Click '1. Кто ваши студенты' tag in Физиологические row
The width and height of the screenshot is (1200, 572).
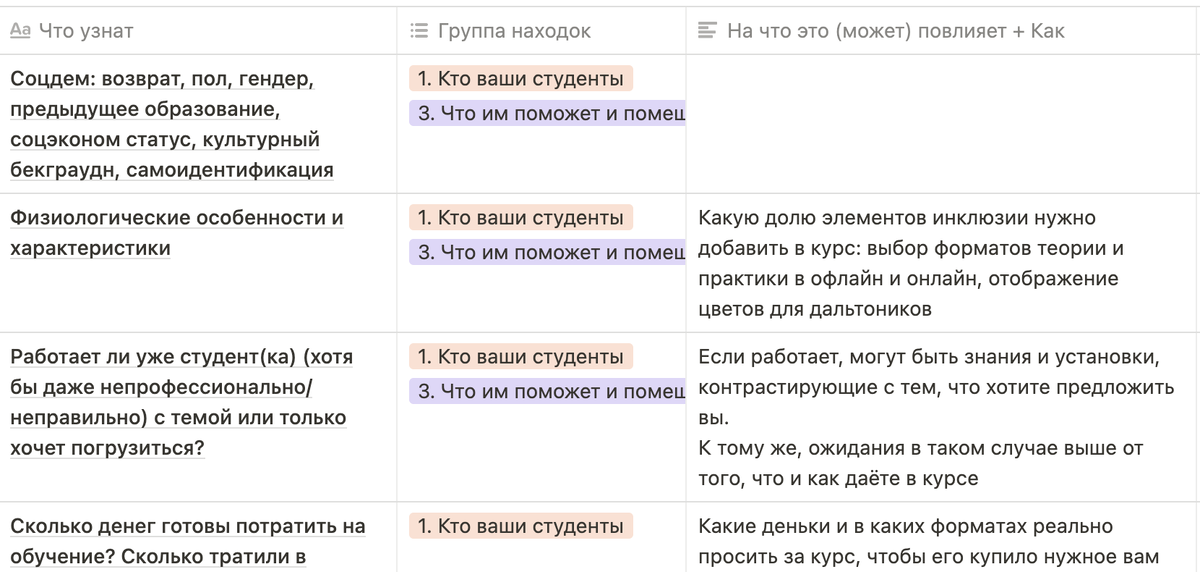(521, 218)
